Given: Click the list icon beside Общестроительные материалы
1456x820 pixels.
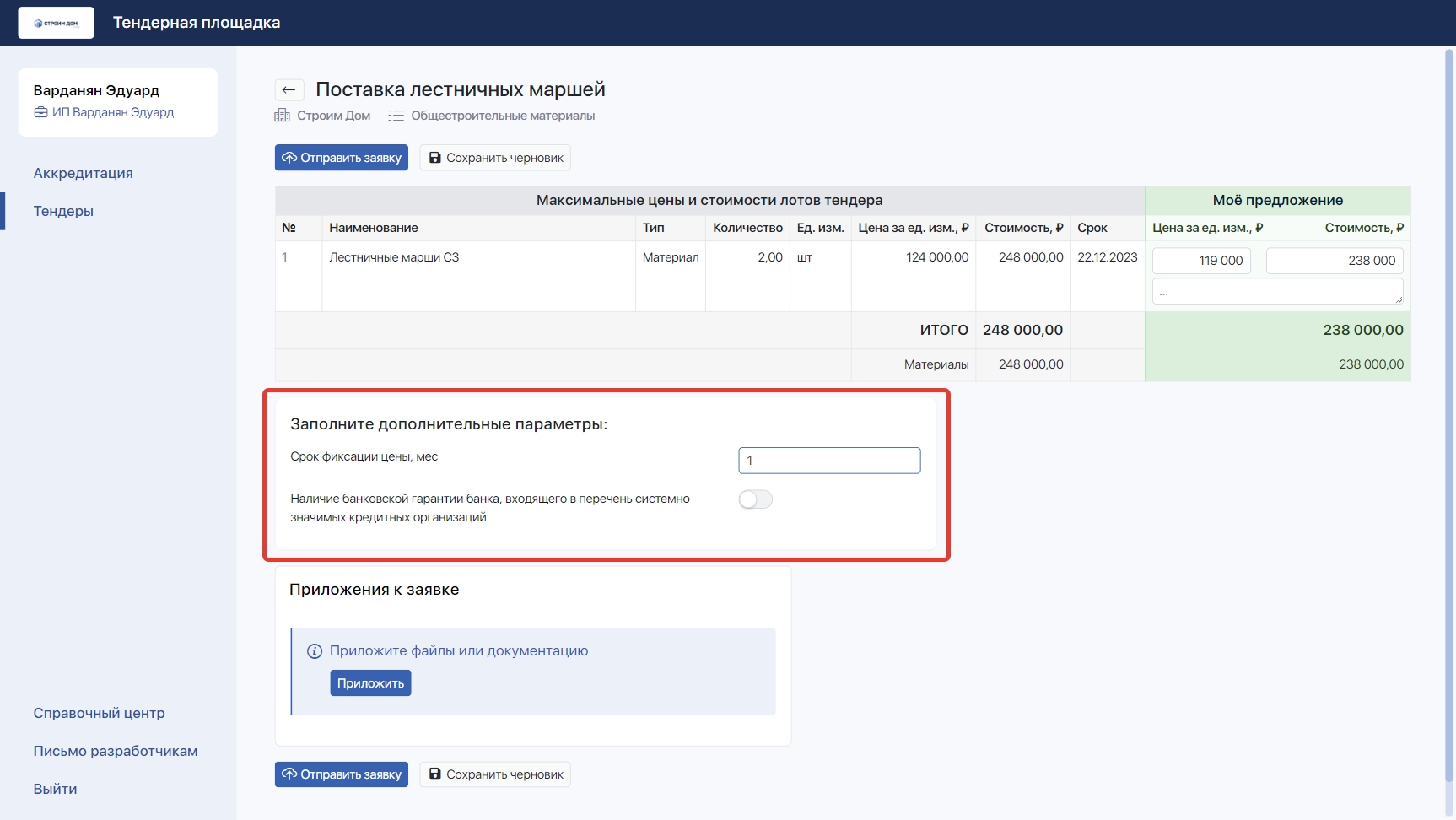Looking at the screenshot, I should tap(396, 116).
